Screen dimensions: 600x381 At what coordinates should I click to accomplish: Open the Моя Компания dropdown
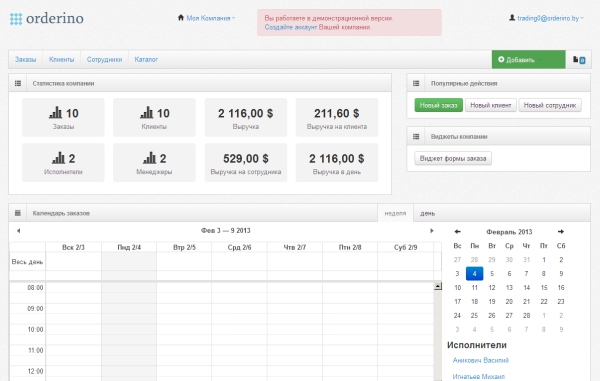pos(210,18)
